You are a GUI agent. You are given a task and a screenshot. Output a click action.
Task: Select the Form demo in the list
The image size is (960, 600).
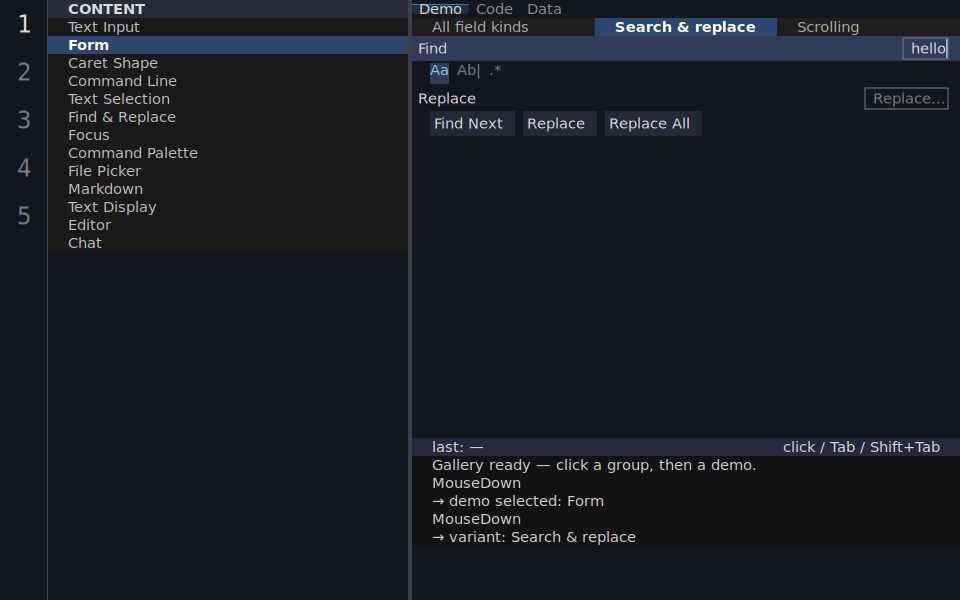228,45
